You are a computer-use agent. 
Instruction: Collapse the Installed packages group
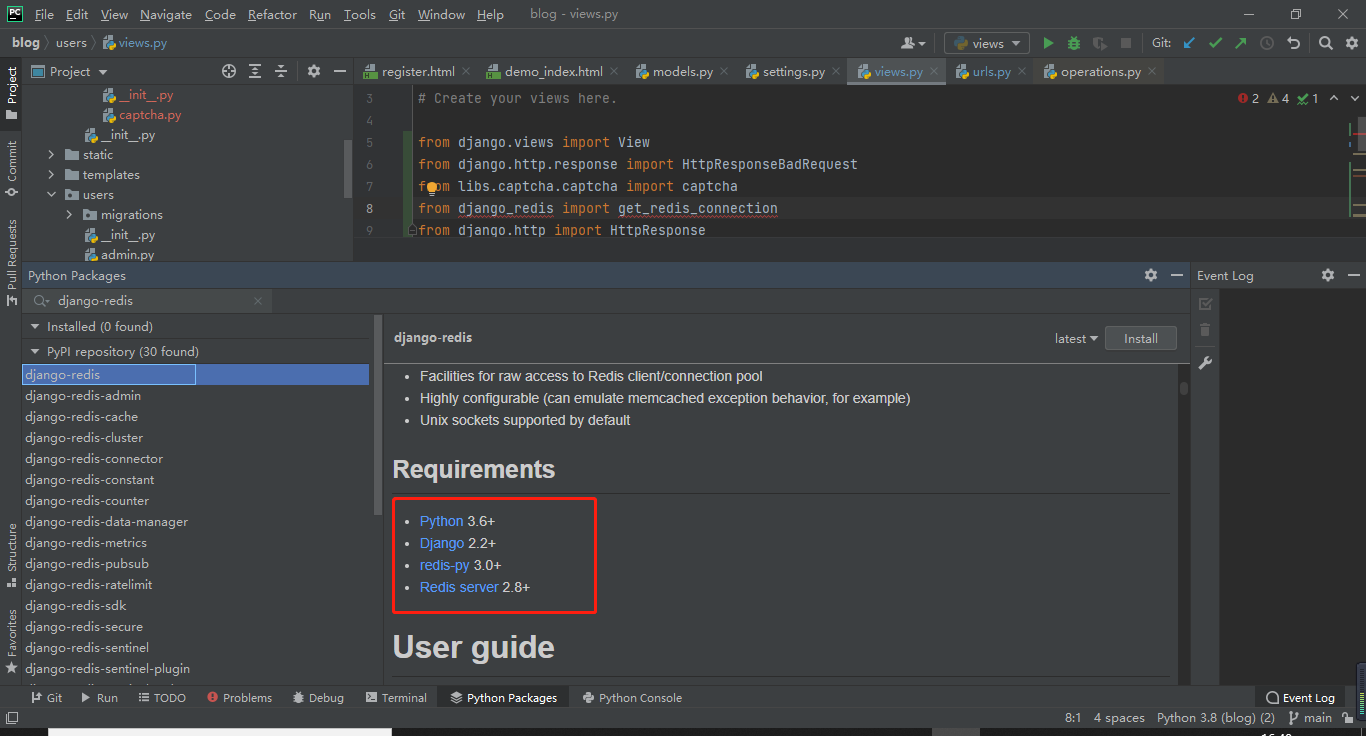point(36,327)
